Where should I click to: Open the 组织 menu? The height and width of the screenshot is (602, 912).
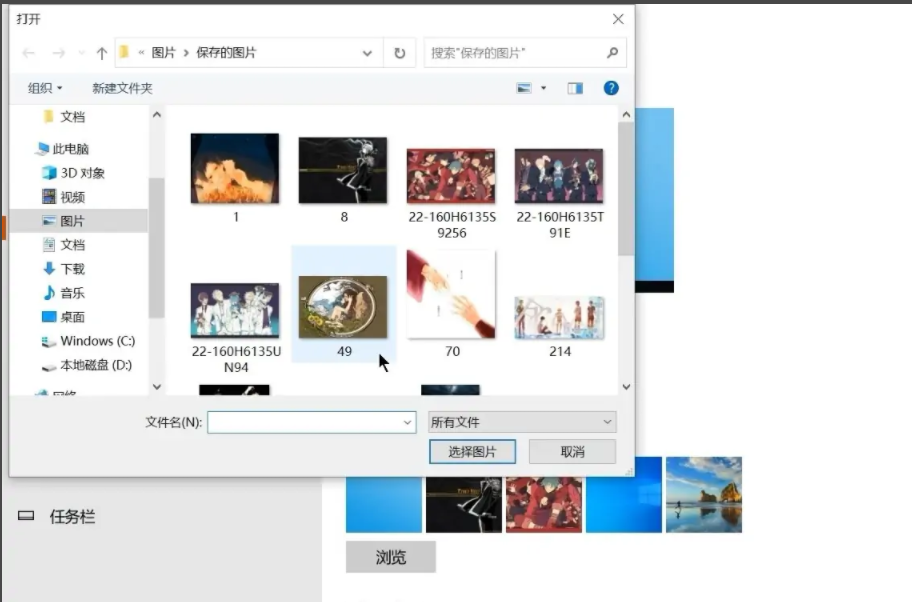(45, 88)
